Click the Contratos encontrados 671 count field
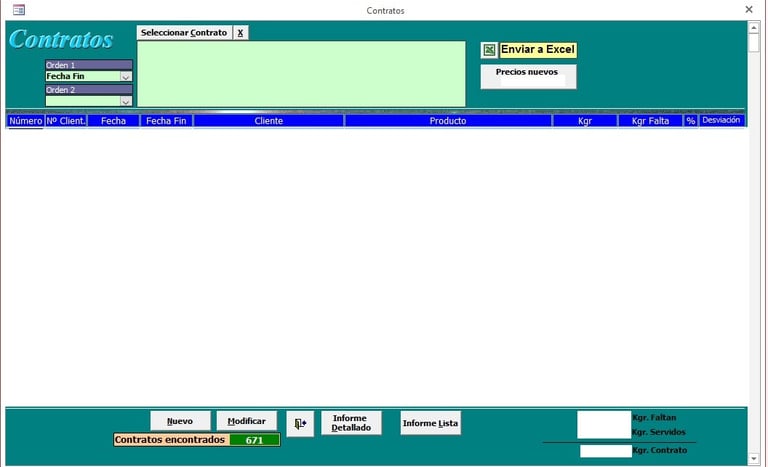This screenshot has width=768, height=467. tap(255, 440)
